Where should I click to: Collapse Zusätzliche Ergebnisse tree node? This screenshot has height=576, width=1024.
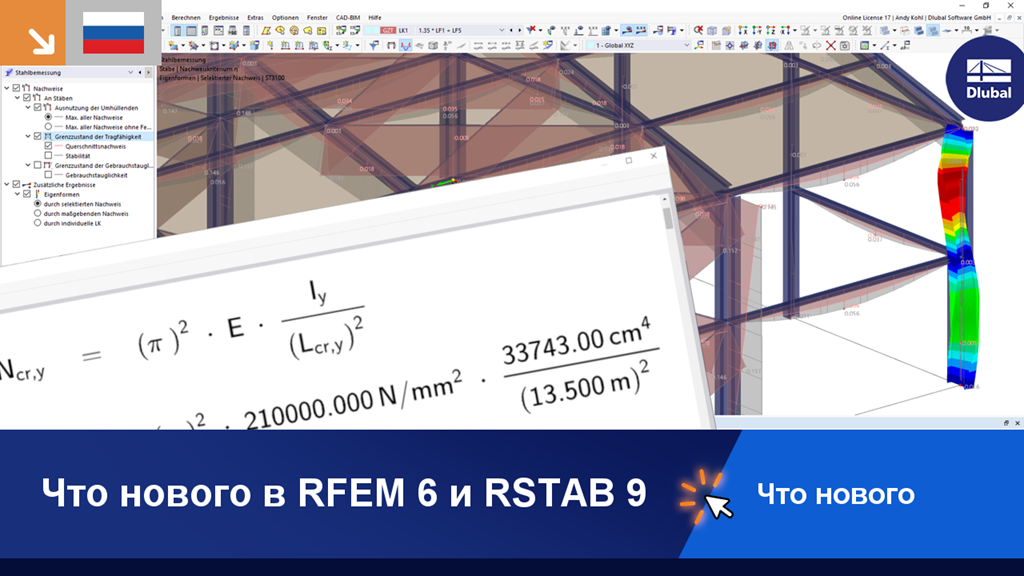(7, 185)
